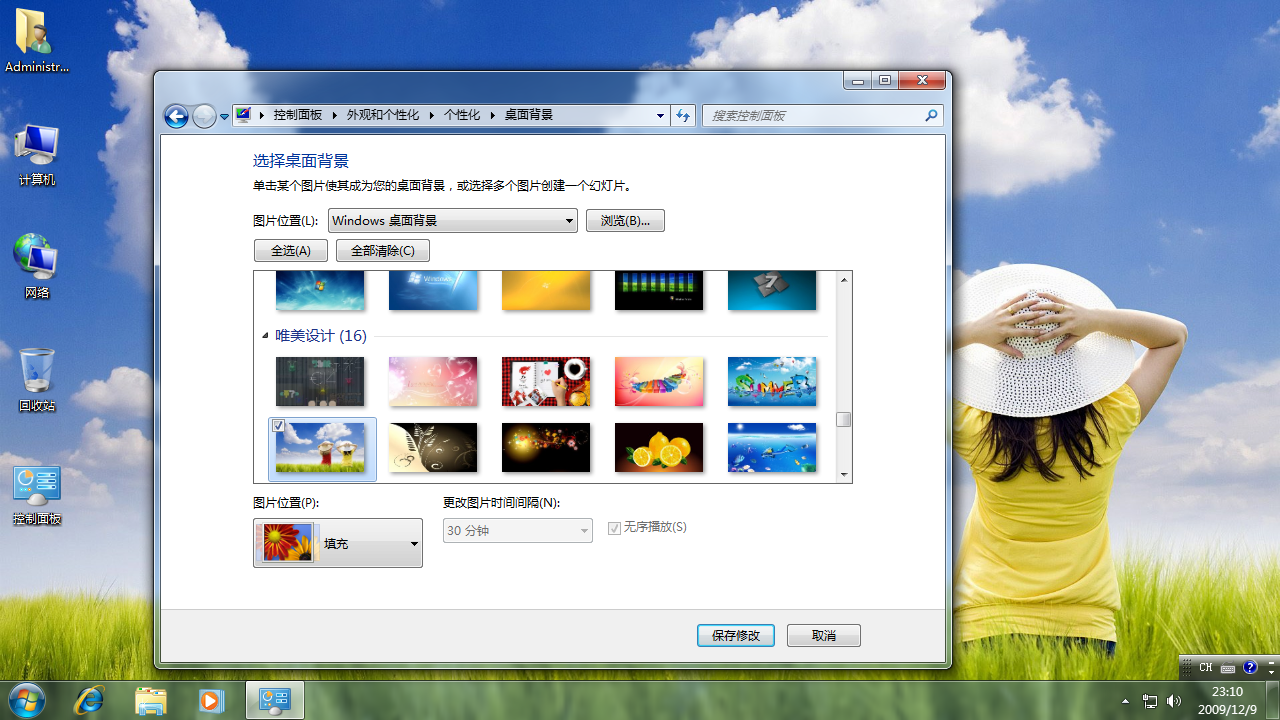Toggle the 无序播放(S) checkbox
Screen dimensions: 1280x720
(615, 528)
